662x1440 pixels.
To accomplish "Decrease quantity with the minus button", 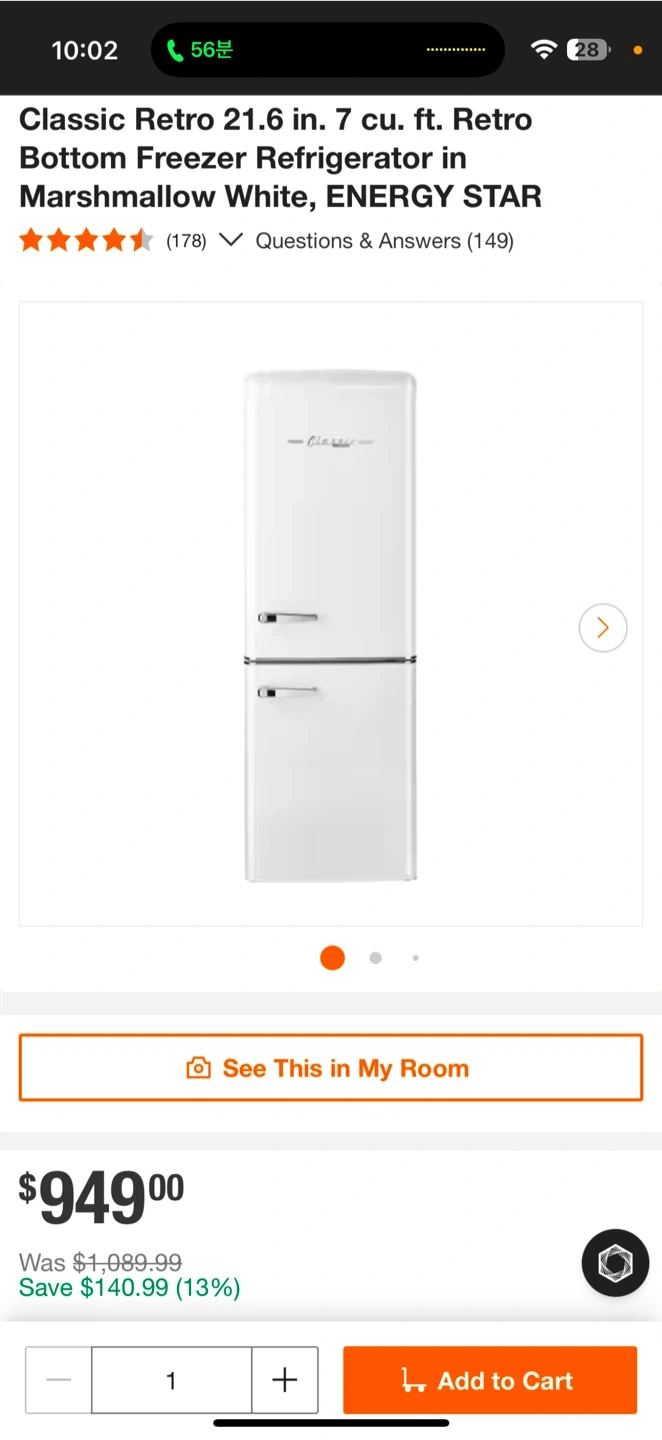I will [x=59, y=1381].
